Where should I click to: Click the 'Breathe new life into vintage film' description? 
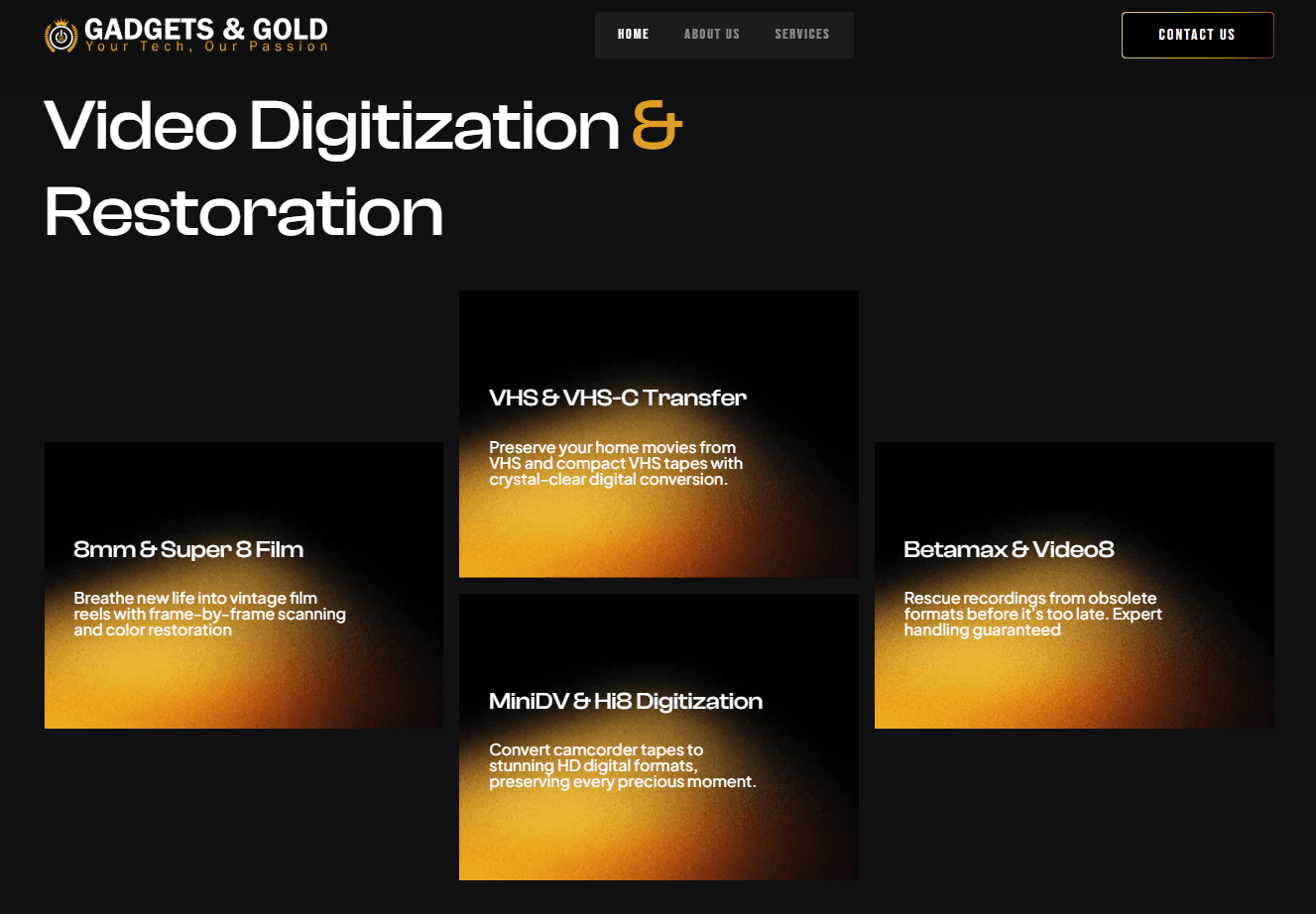209,614
